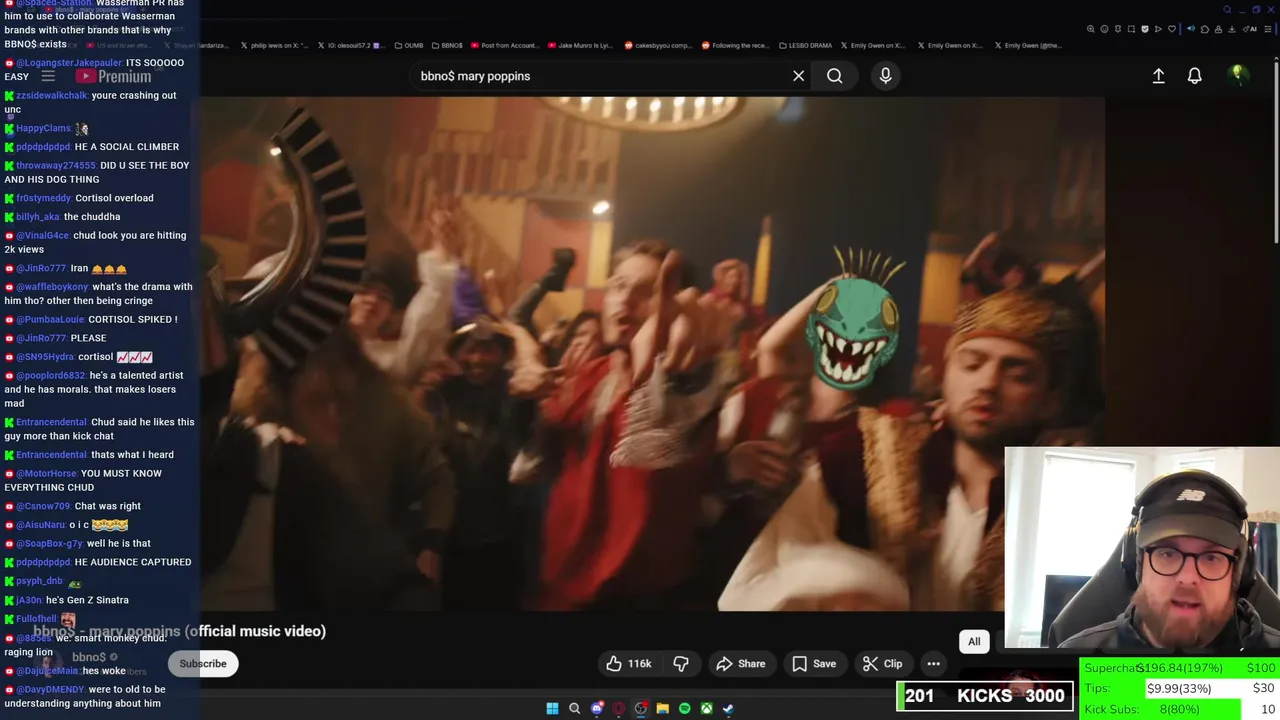Open Discord from the taskbar
Screen dimensions: 1280x720
coord(597,708)
